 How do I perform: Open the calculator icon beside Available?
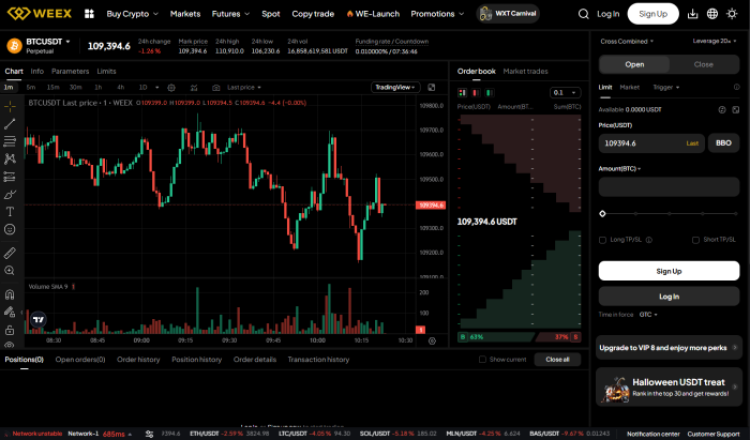pos(736,110)
